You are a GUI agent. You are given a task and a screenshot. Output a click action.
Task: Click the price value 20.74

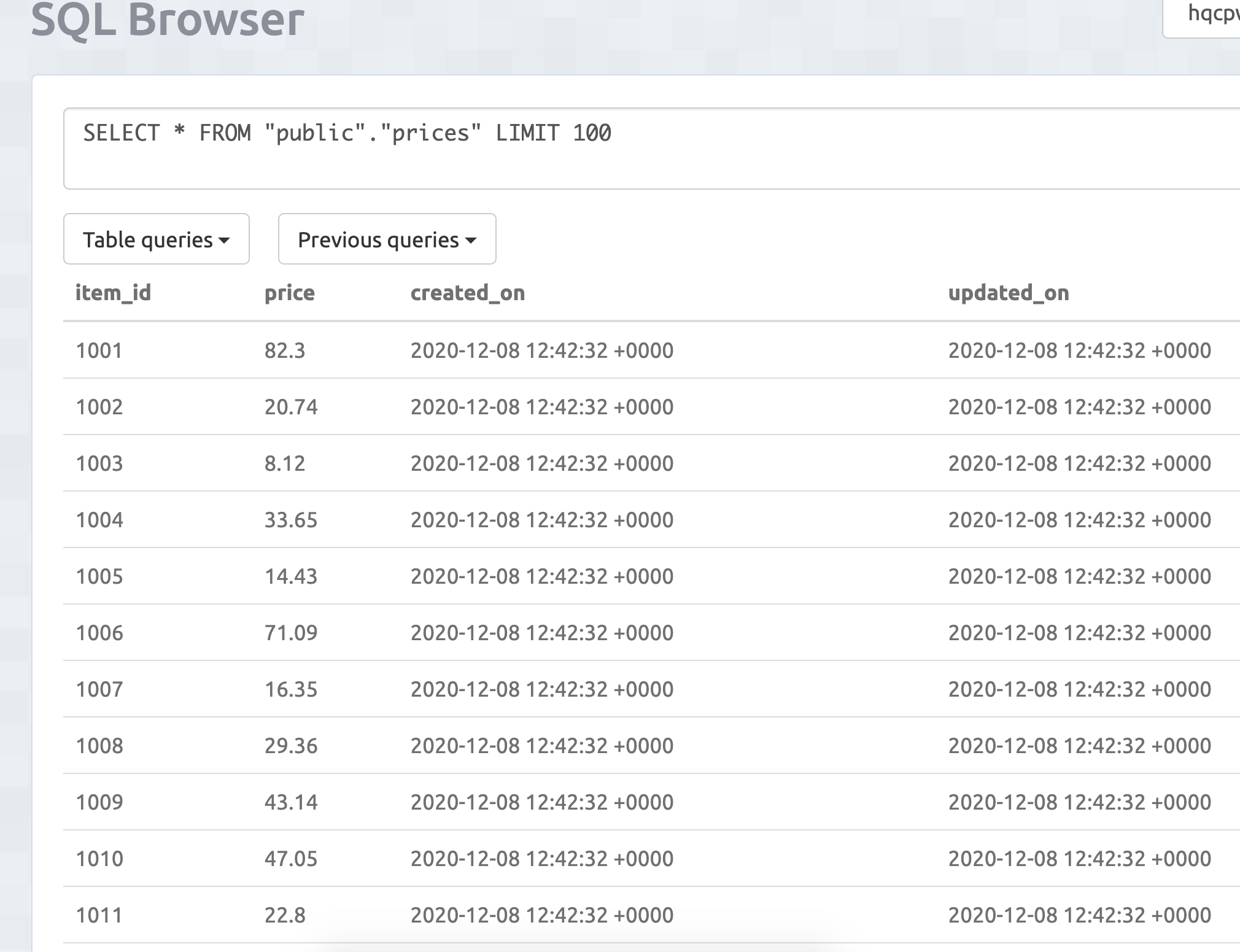pyautogui.click(x=291, y=407)
